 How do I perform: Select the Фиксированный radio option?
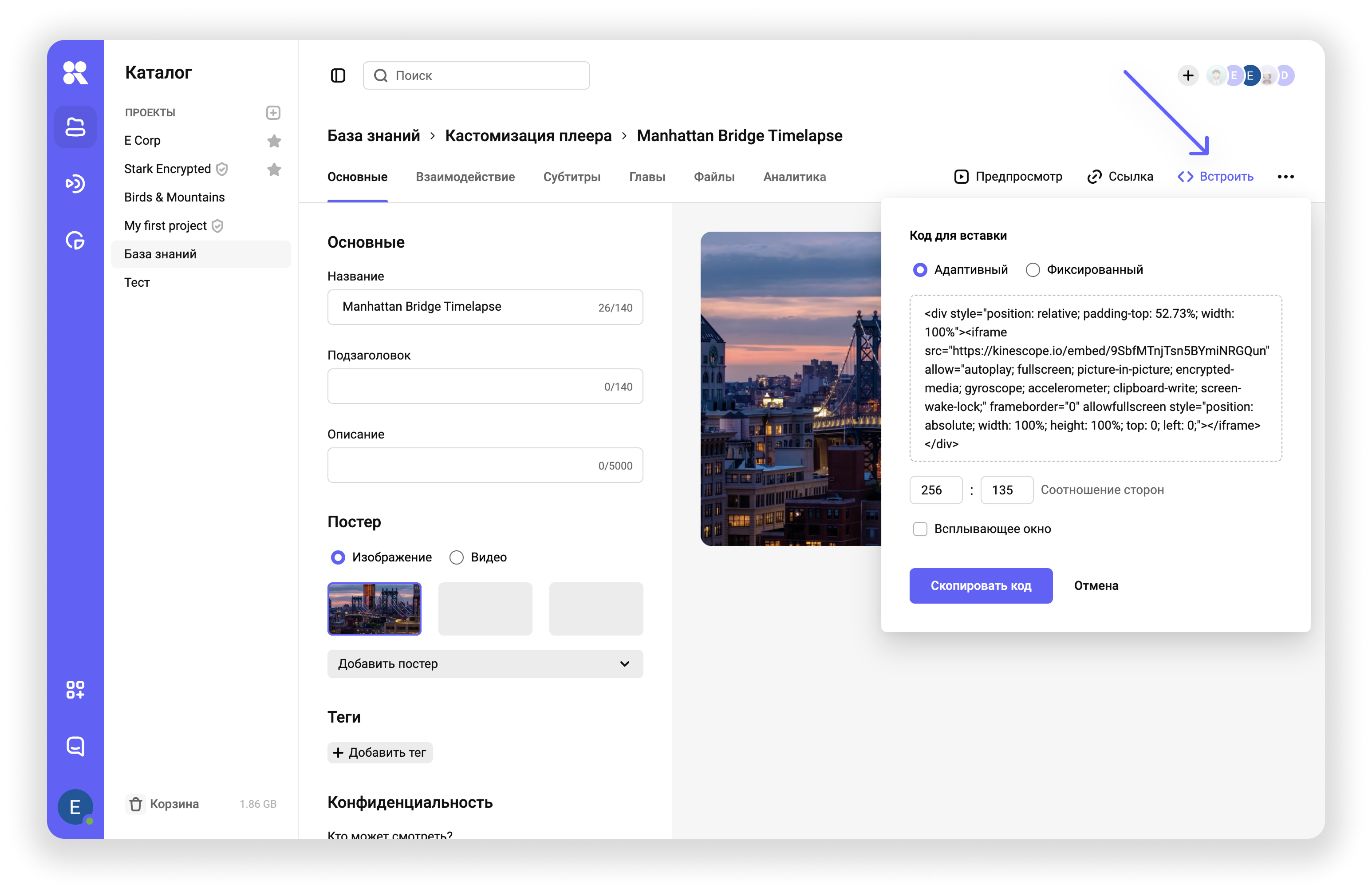(x=1033, y=270)
